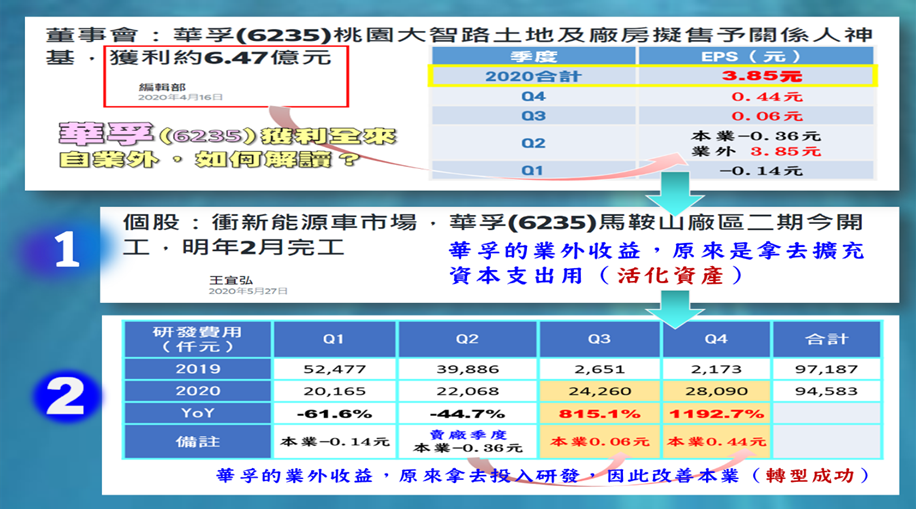Click the cyan down arrow below the EPS table
Screen dimensions: 916x509
[678, 188]
